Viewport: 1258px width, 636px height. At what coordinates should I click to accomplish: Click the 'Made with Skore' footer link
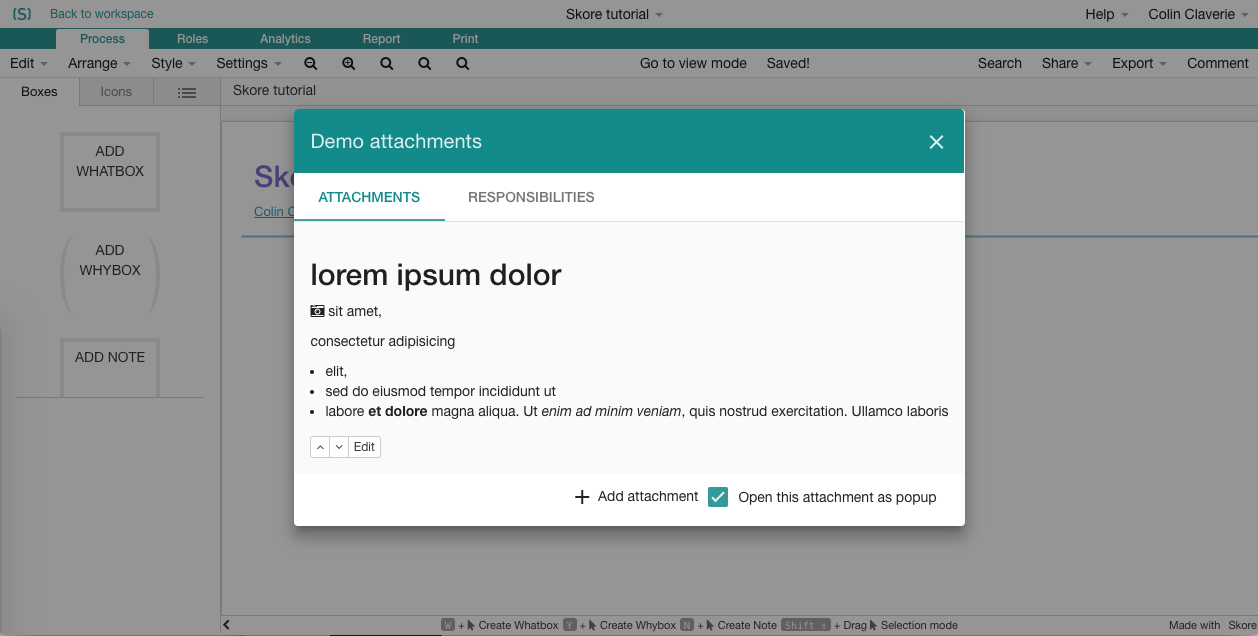pyautogui.click(x=1213, y=625)
